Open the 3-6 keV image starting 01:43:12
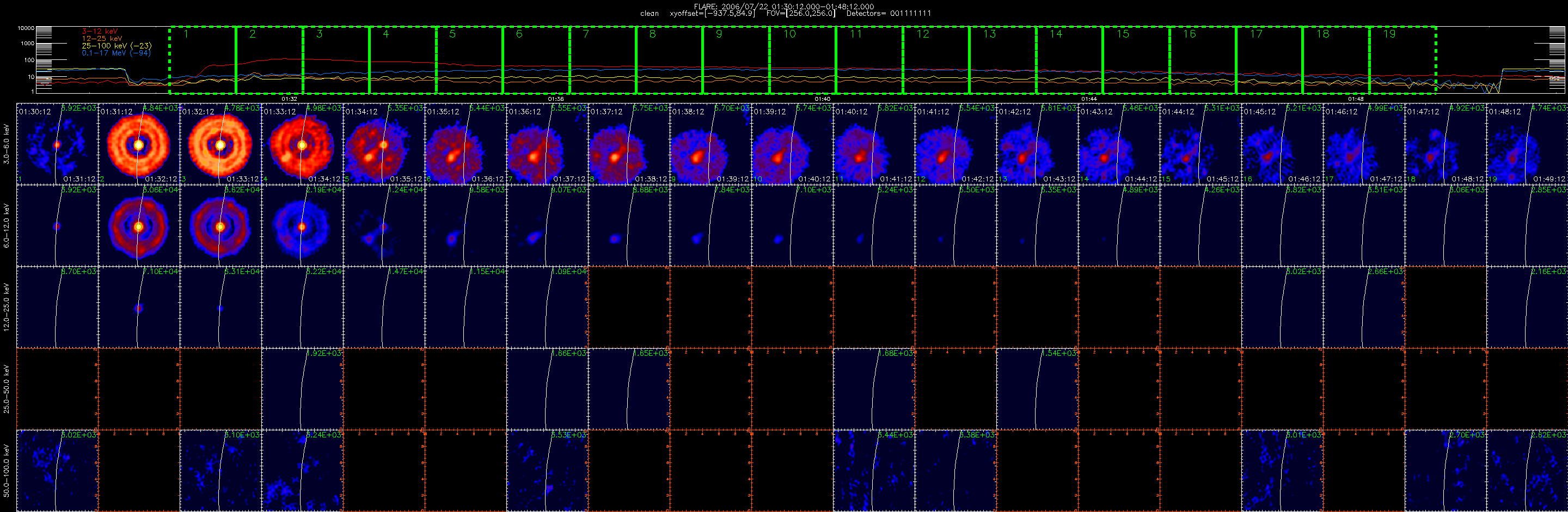This screenshot has width=1568, height=512. click(x=1119, y=144)
